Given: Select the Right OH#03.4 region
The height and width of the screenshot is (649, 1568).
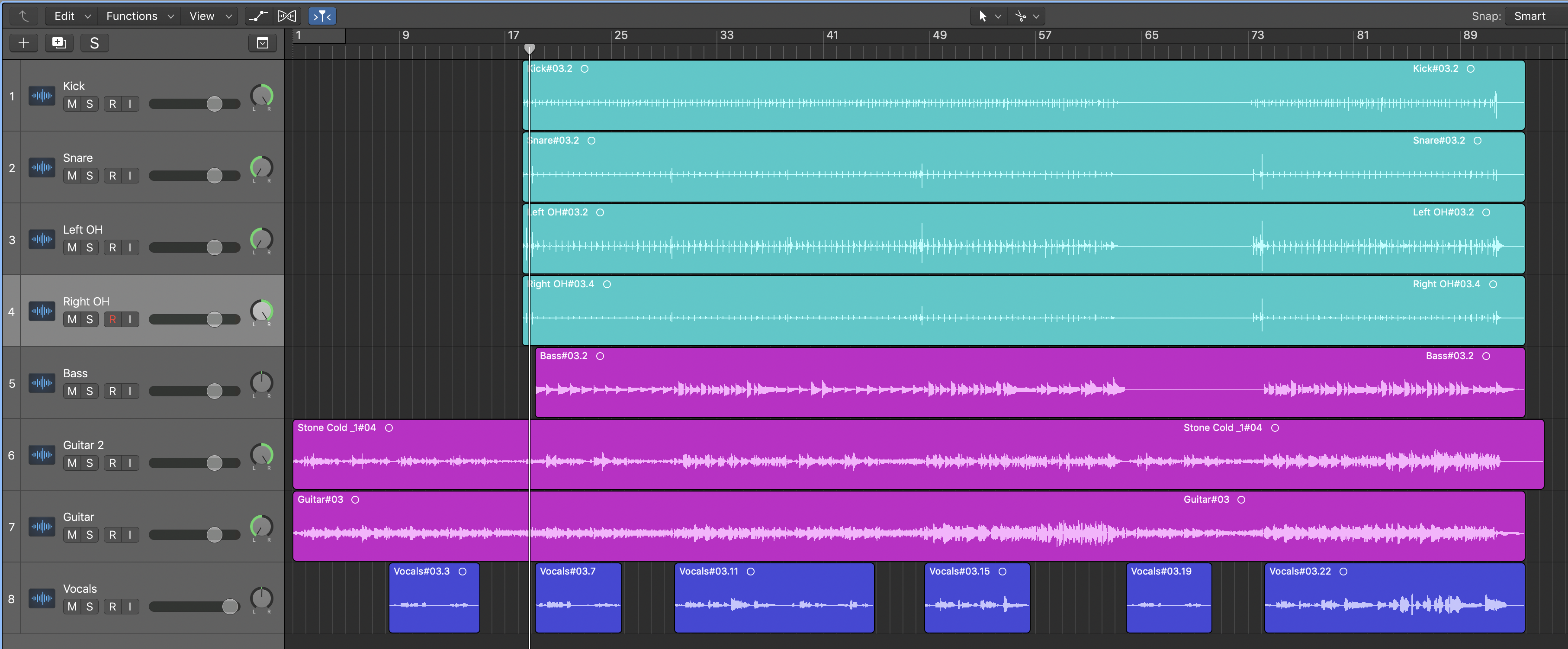Looking at the screenshot, I should (1023, 311).
